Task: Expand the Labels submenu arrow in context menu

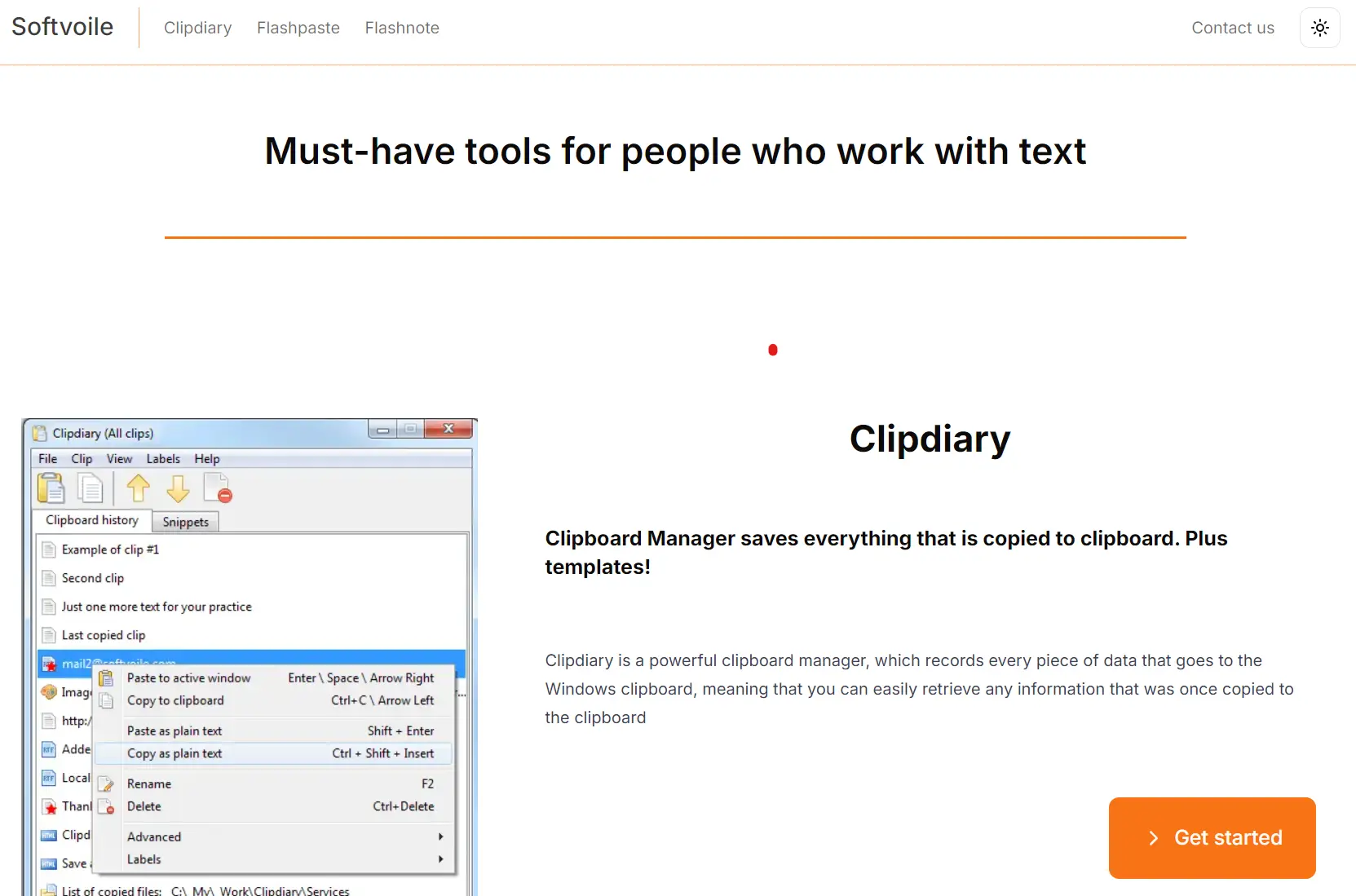Action: (x=441, y=859)
